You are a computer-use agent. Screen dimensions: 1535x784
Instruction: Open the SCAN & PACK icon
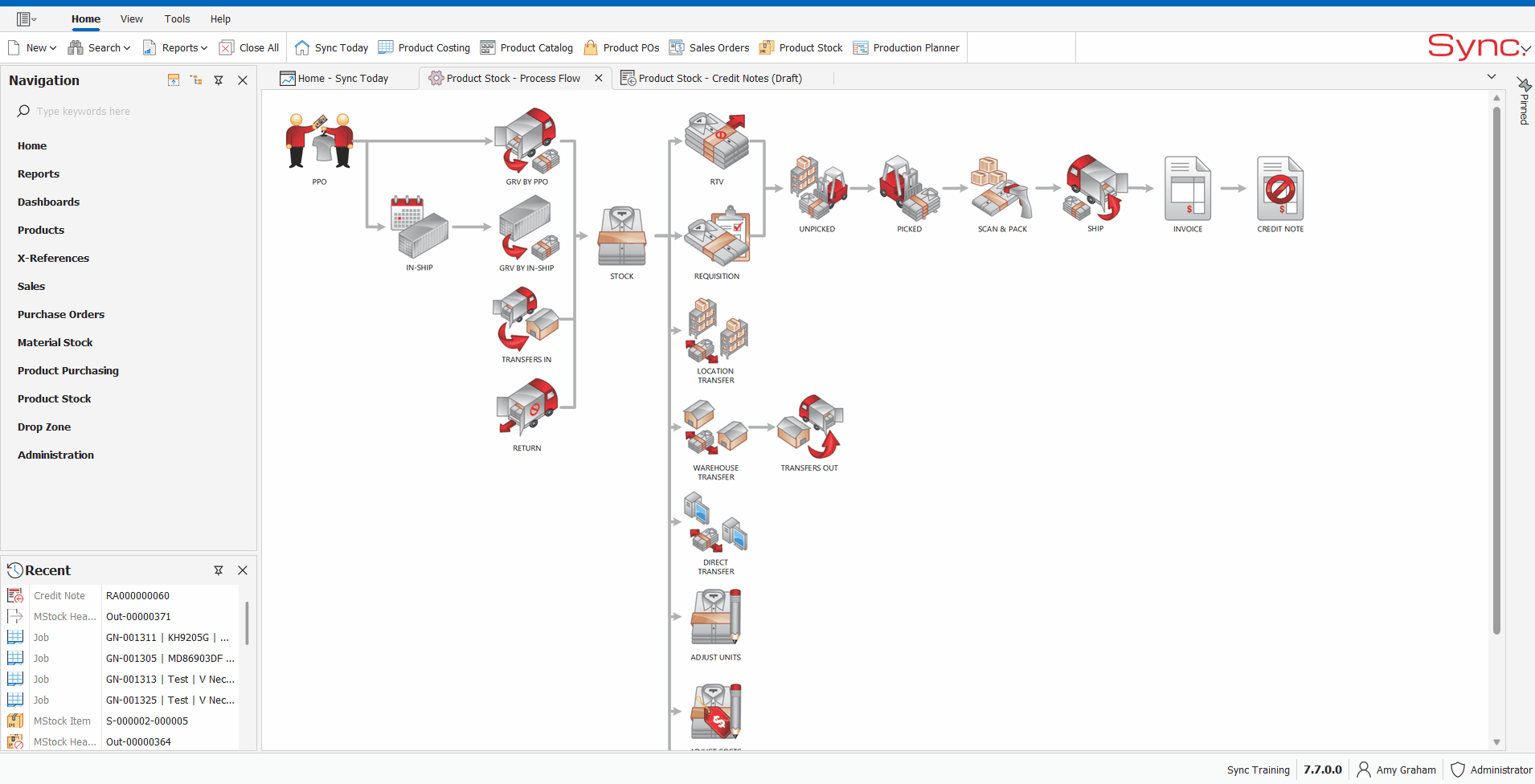pos(1002,188)
